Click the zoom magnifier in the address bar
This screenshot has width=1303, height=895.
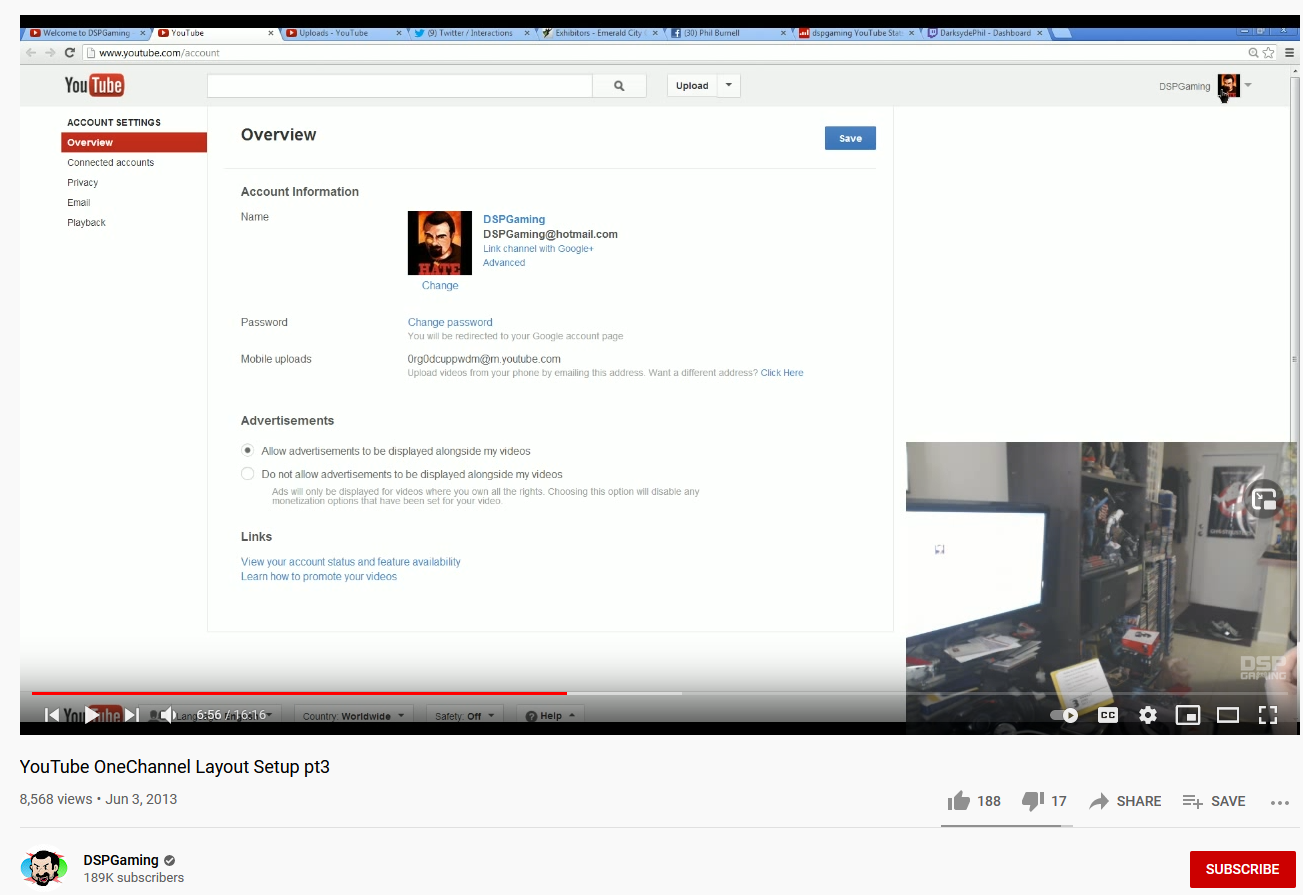[1253, 52]
